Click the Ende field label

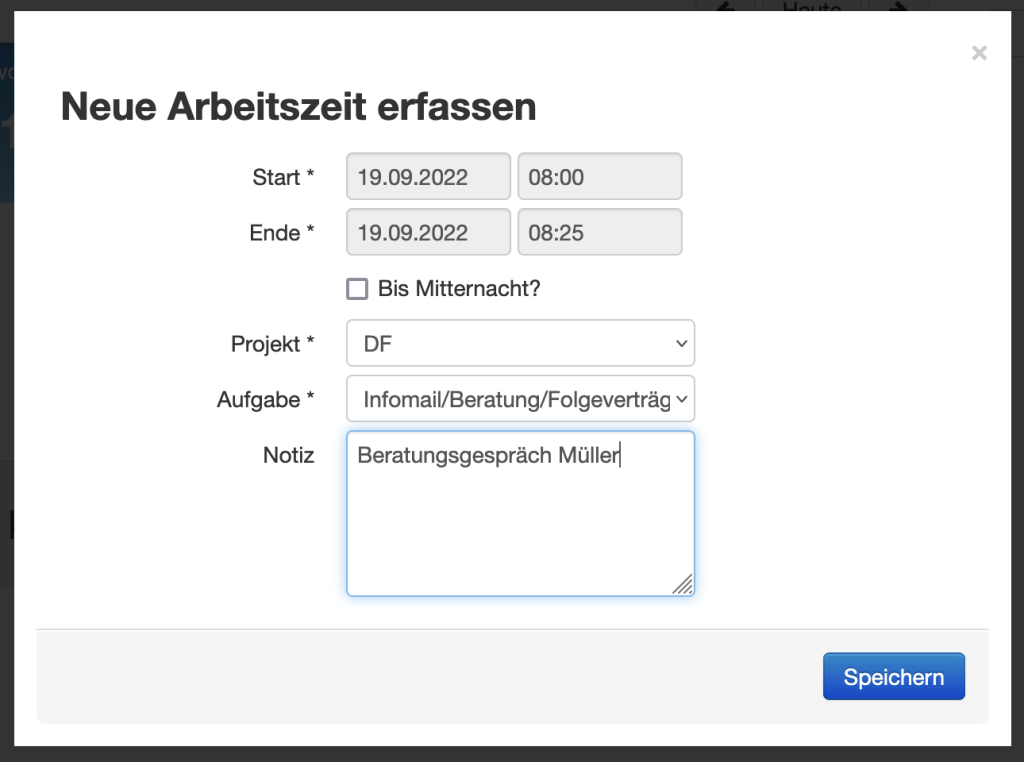pos(281,233)
